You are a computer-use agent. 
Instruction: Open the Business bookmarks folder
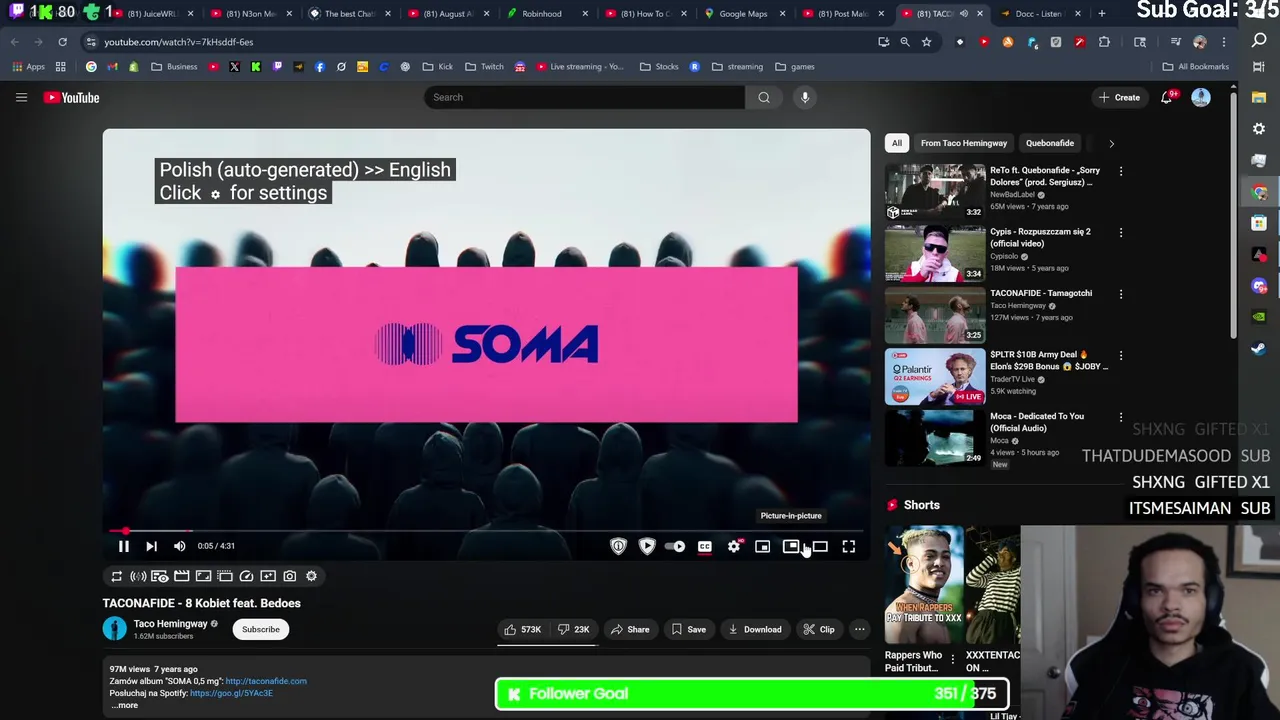coord(175,66)
